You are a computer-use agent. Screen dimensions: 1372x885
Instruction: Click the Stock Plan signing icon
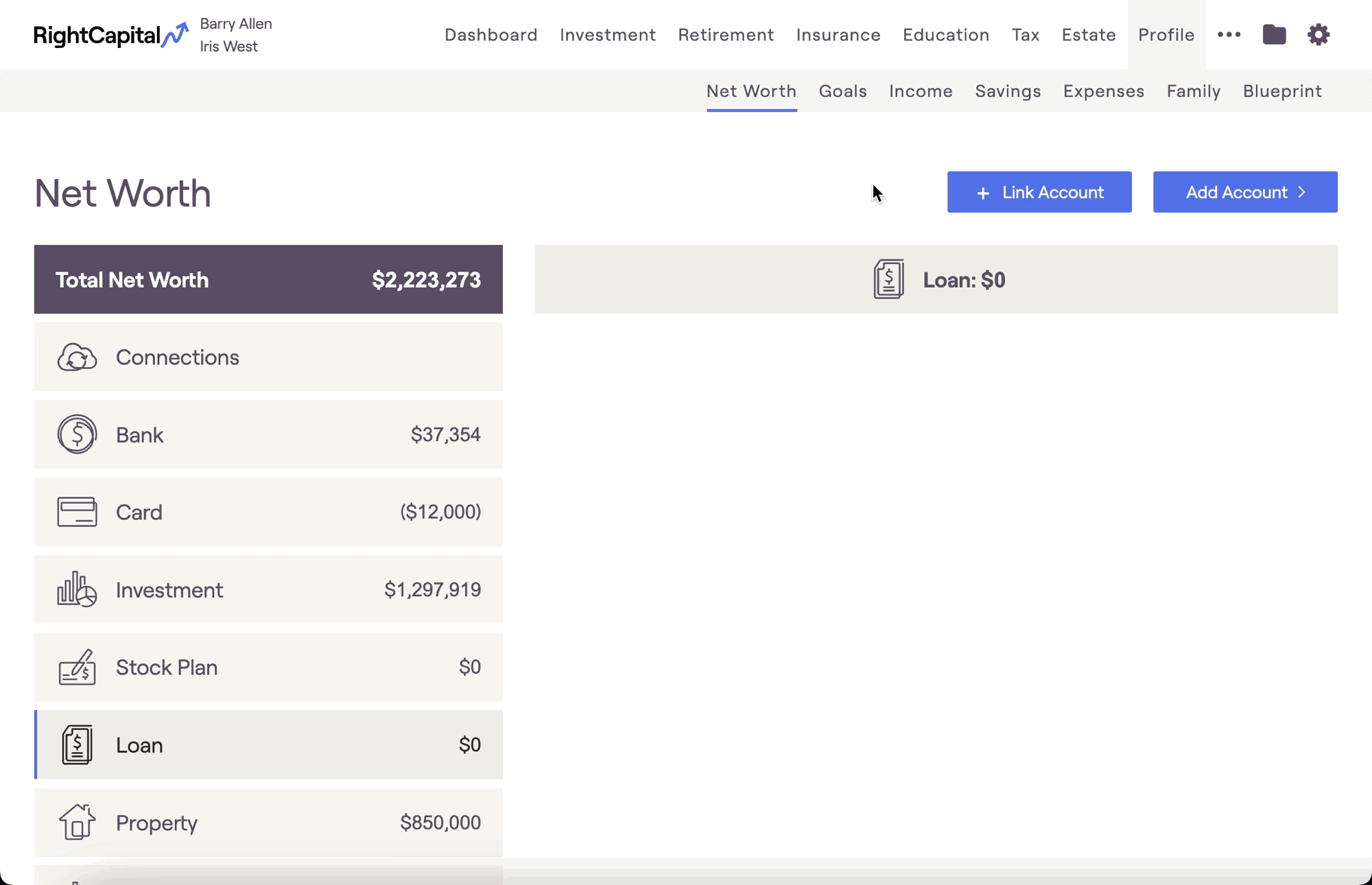click(77, 667)
